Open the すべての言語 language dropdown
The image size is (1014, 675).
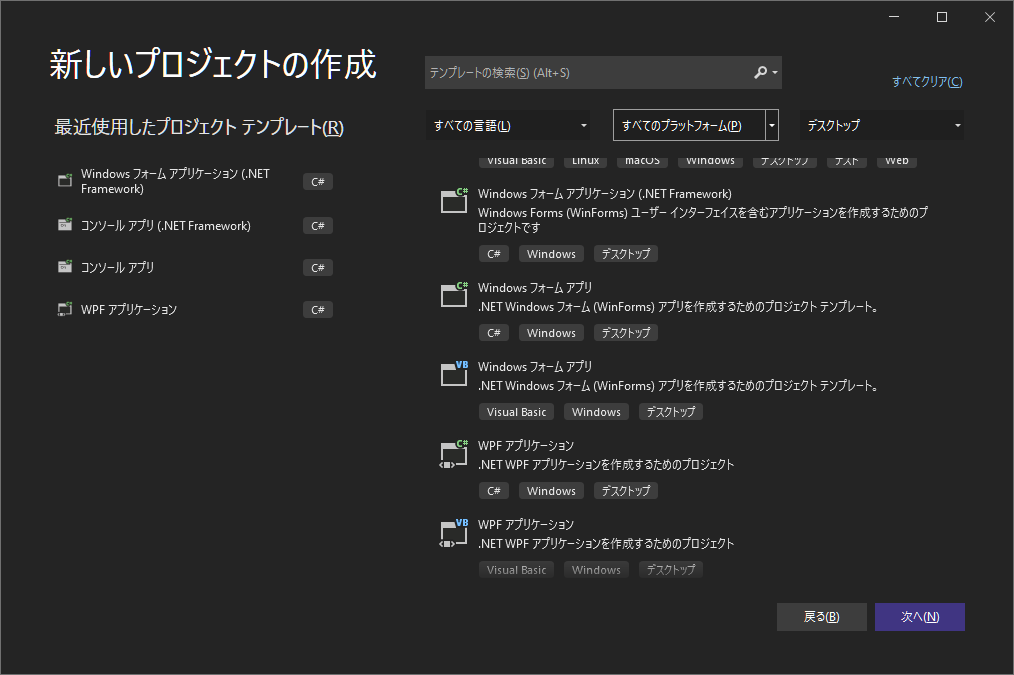[x=508, y=125]
